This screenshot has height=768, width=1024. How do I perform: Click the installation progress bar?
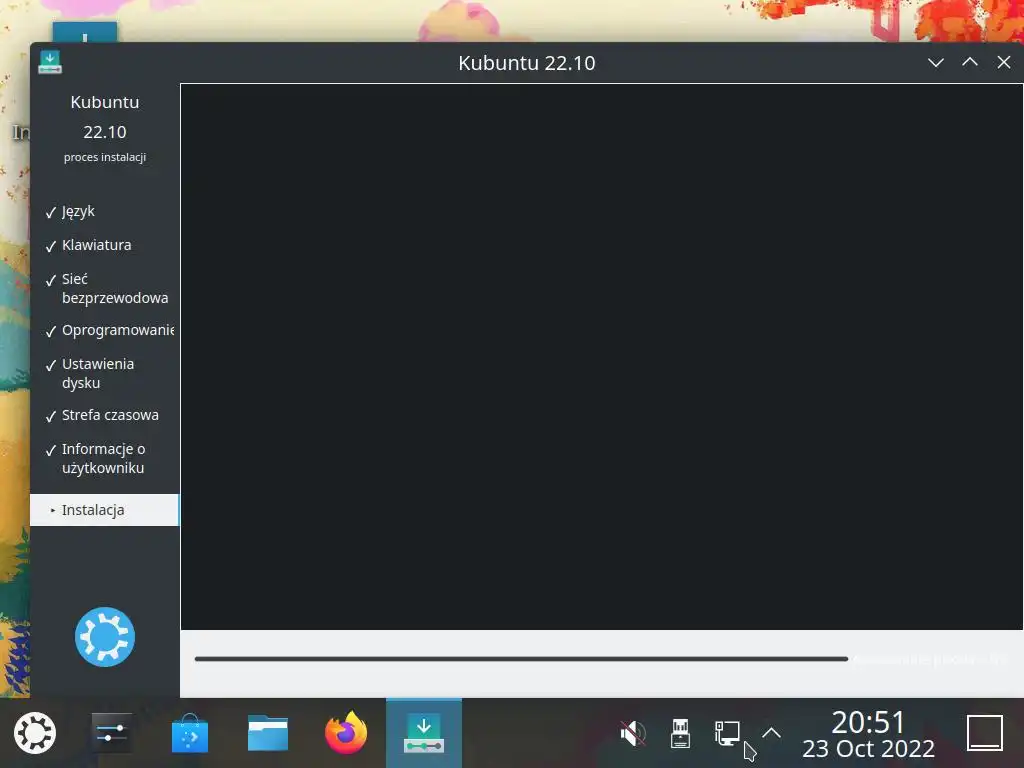(x=521, y=659)
